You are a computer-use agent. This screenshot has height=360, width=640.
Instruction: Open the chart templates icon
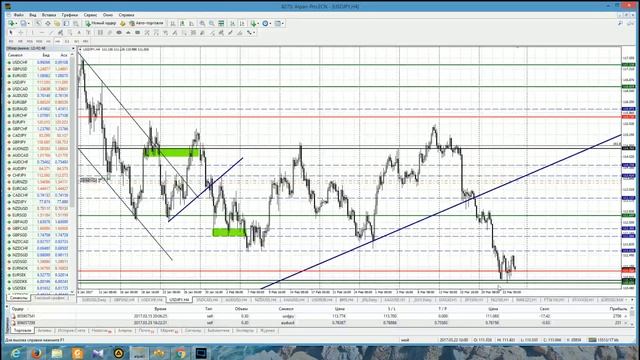278,23
